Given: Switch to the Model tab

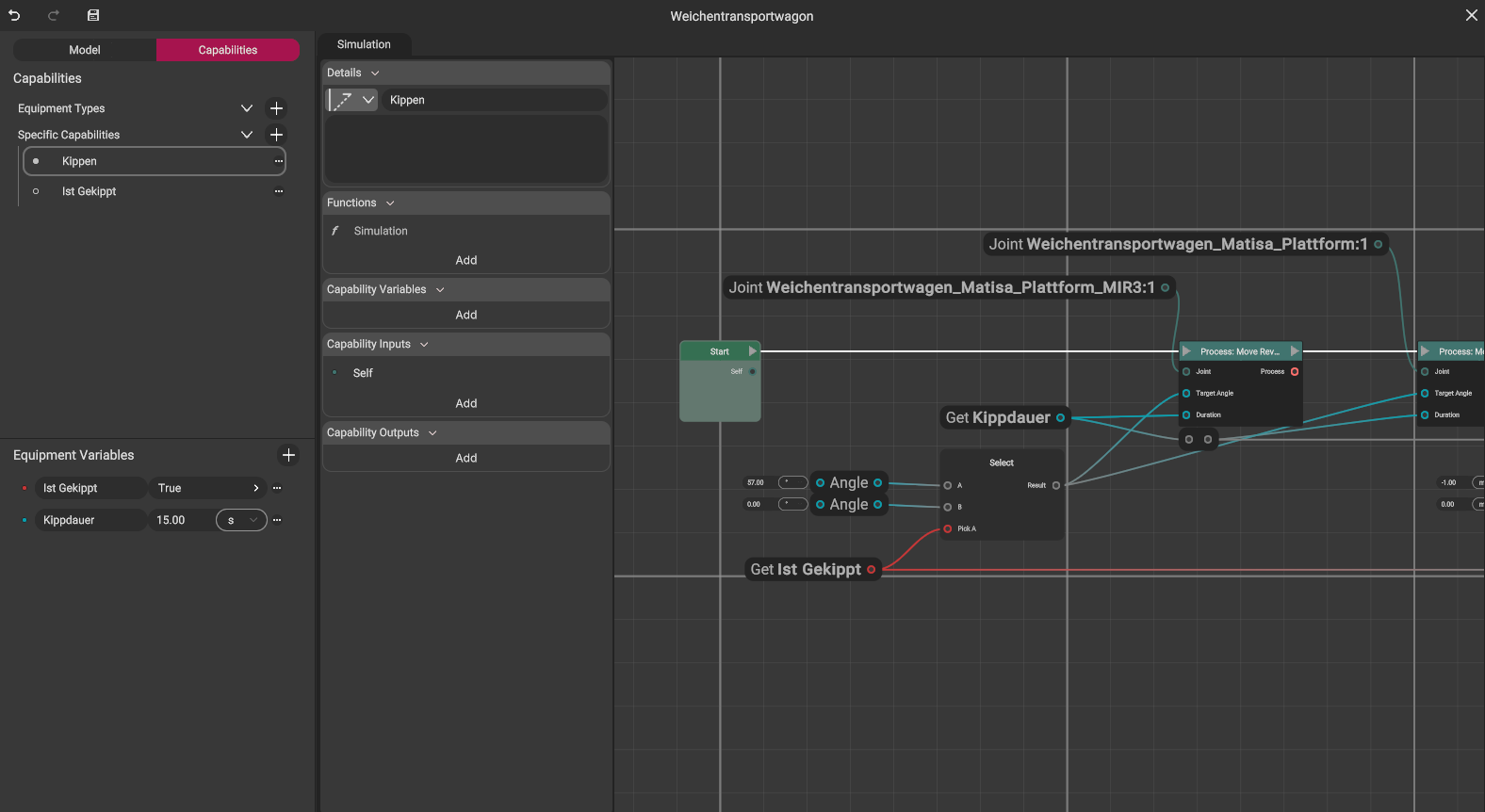Looking at the screenshot, I should [85, 50].
